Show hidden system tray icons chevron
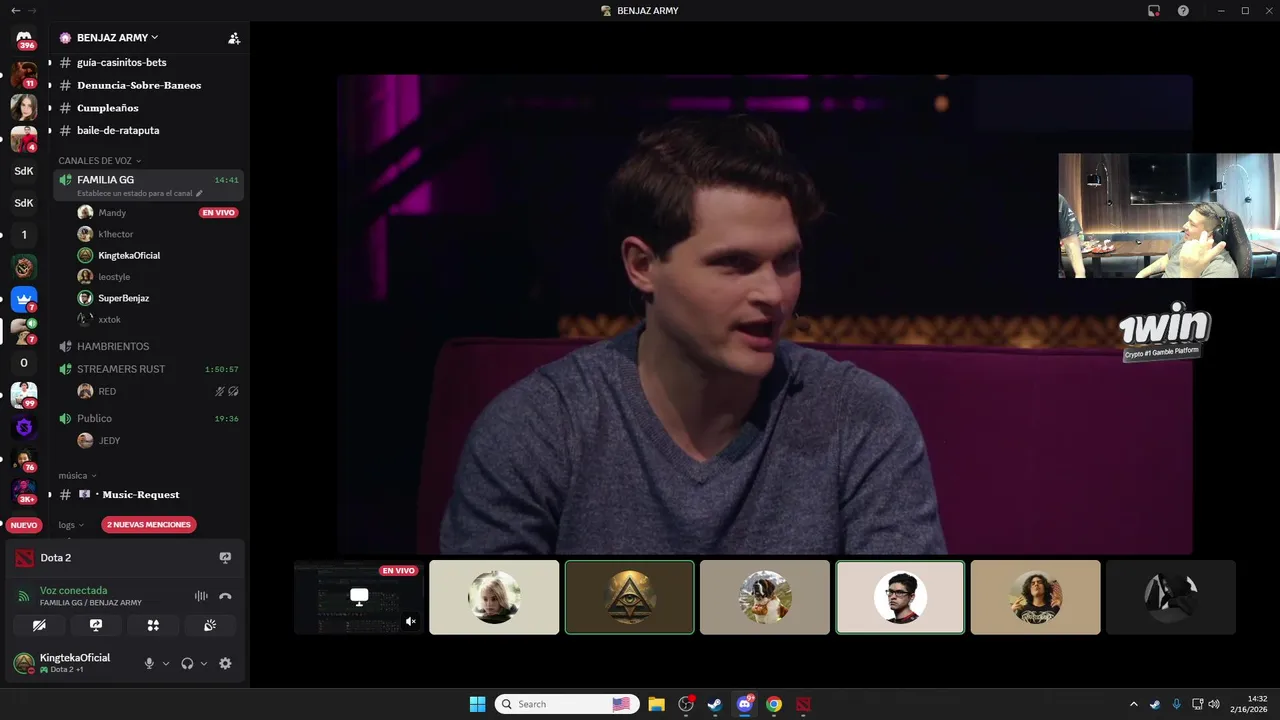 point(1133,704)
